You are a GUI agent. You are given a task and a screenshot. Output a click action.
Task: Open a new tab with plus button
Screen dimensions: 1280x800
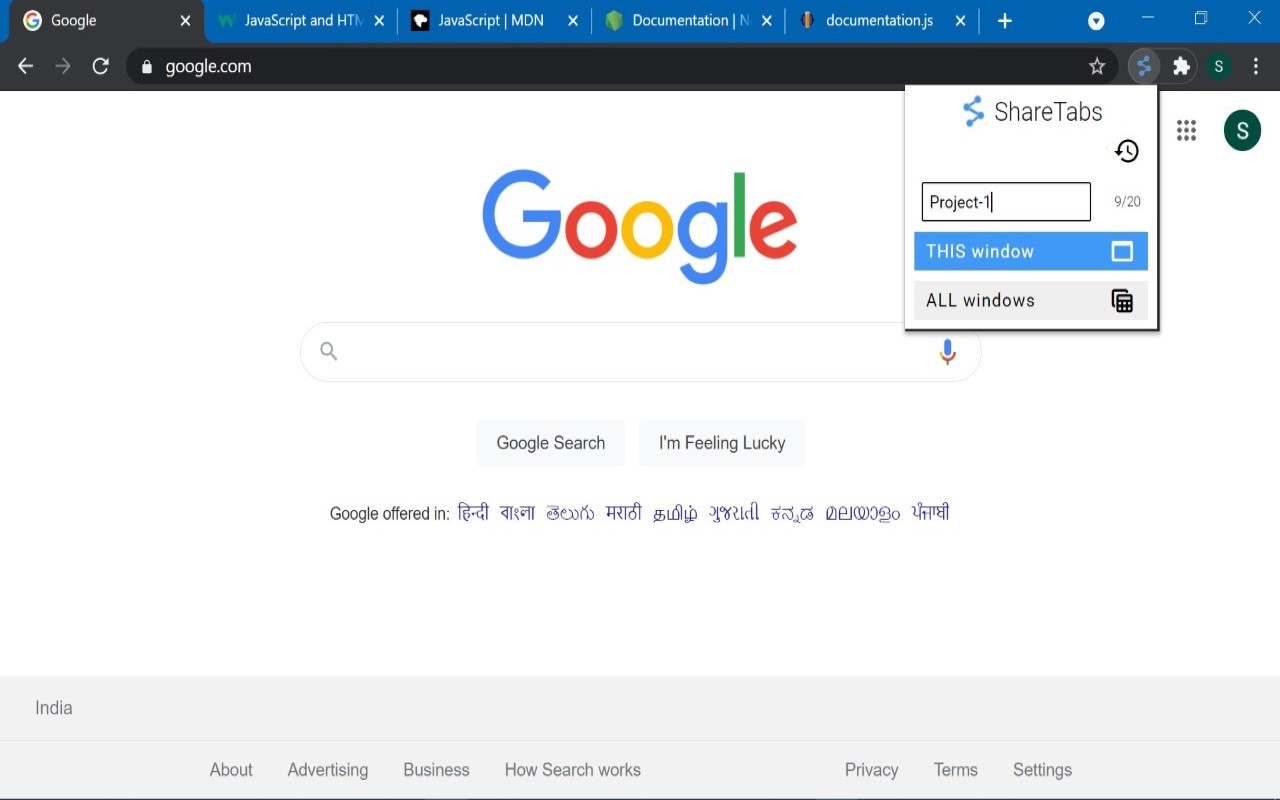click(1005, 20)
